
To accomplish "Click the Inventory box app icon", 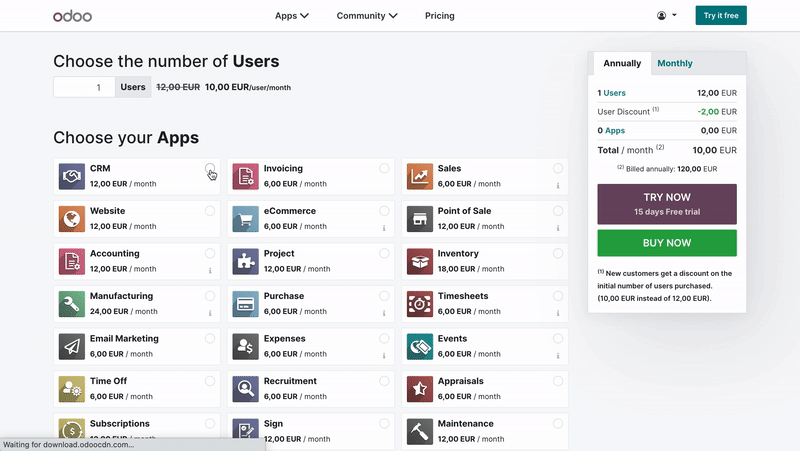I will pos(419,261).
